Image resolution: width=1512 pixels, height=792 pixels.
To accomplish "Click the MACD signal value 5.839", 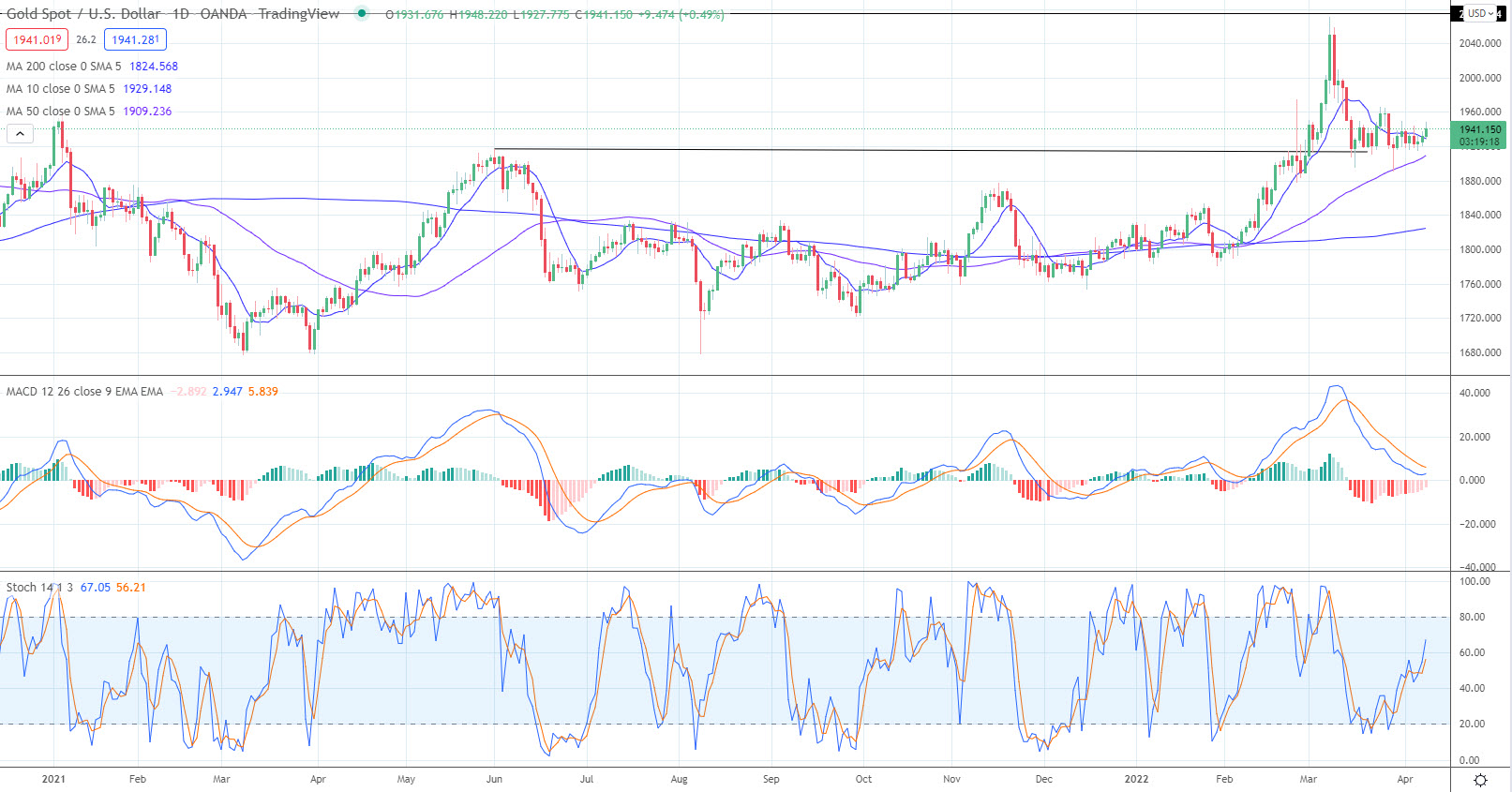I will point(263,392).
